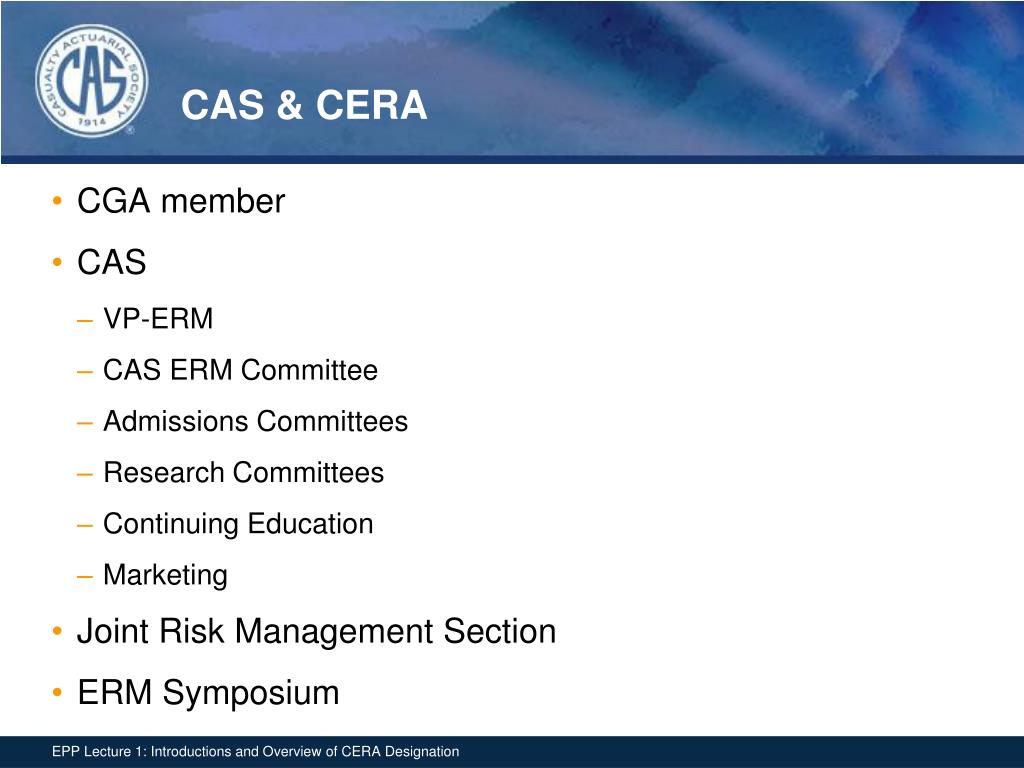Select the top-level "CAS" bullet text

tap(112, 262)
